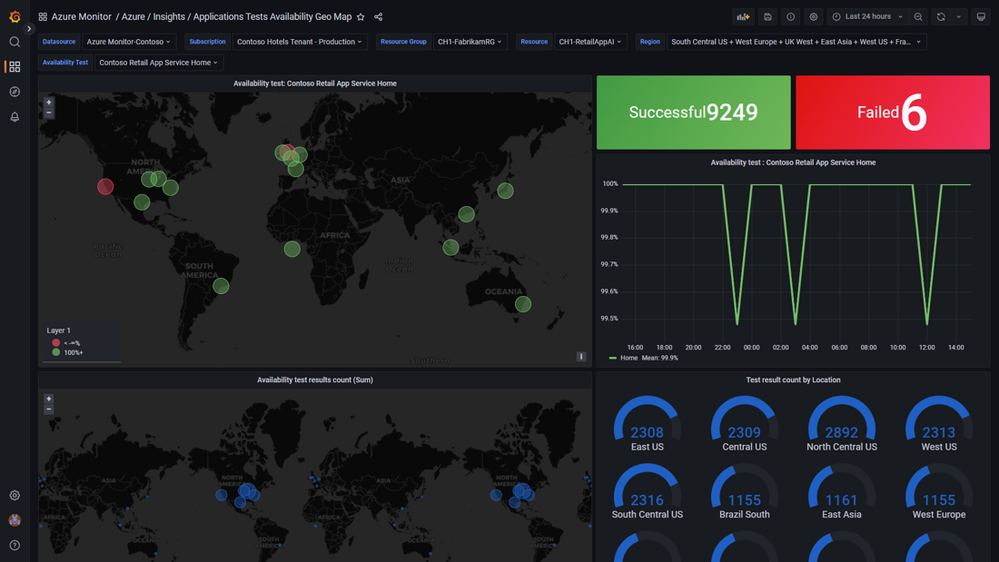Cycle view mode with monitor icon
Screen dimensions: 999x562
[x=981, y=17]
